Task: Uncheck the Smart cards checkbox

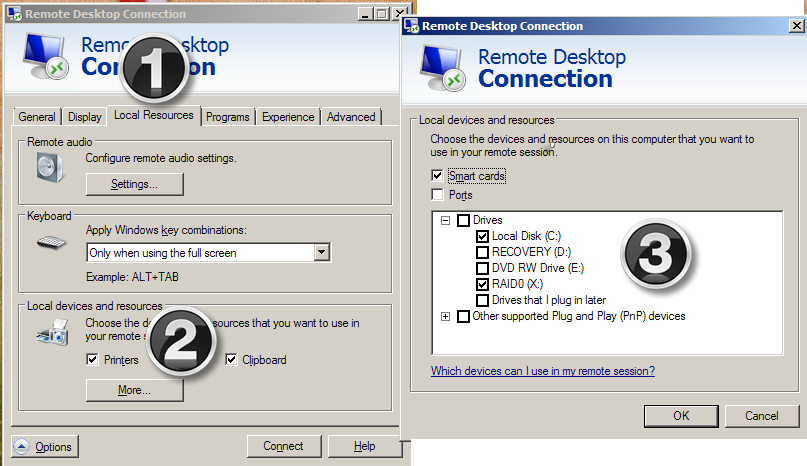Action: [437, 176]
